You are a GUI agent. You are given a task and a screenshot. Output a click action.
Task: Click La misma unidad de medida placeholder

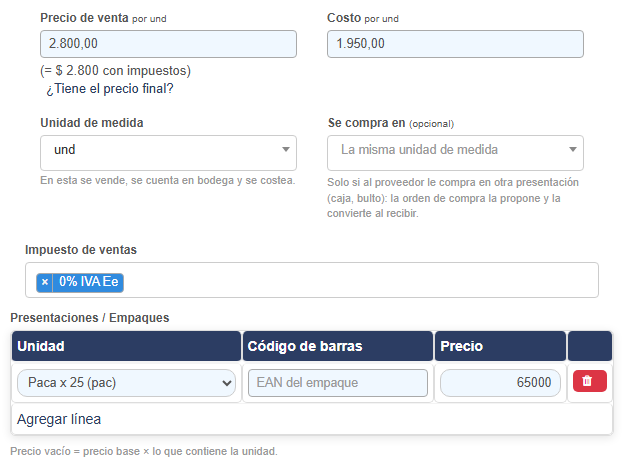[x=419, y=150]
